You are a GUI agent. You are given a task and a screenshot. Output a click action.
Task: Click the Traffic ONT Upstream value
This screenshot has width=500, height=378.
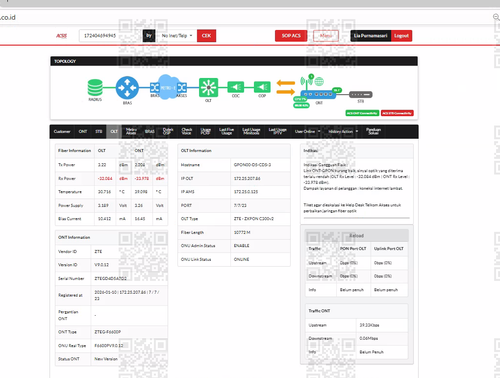[369, 325]
